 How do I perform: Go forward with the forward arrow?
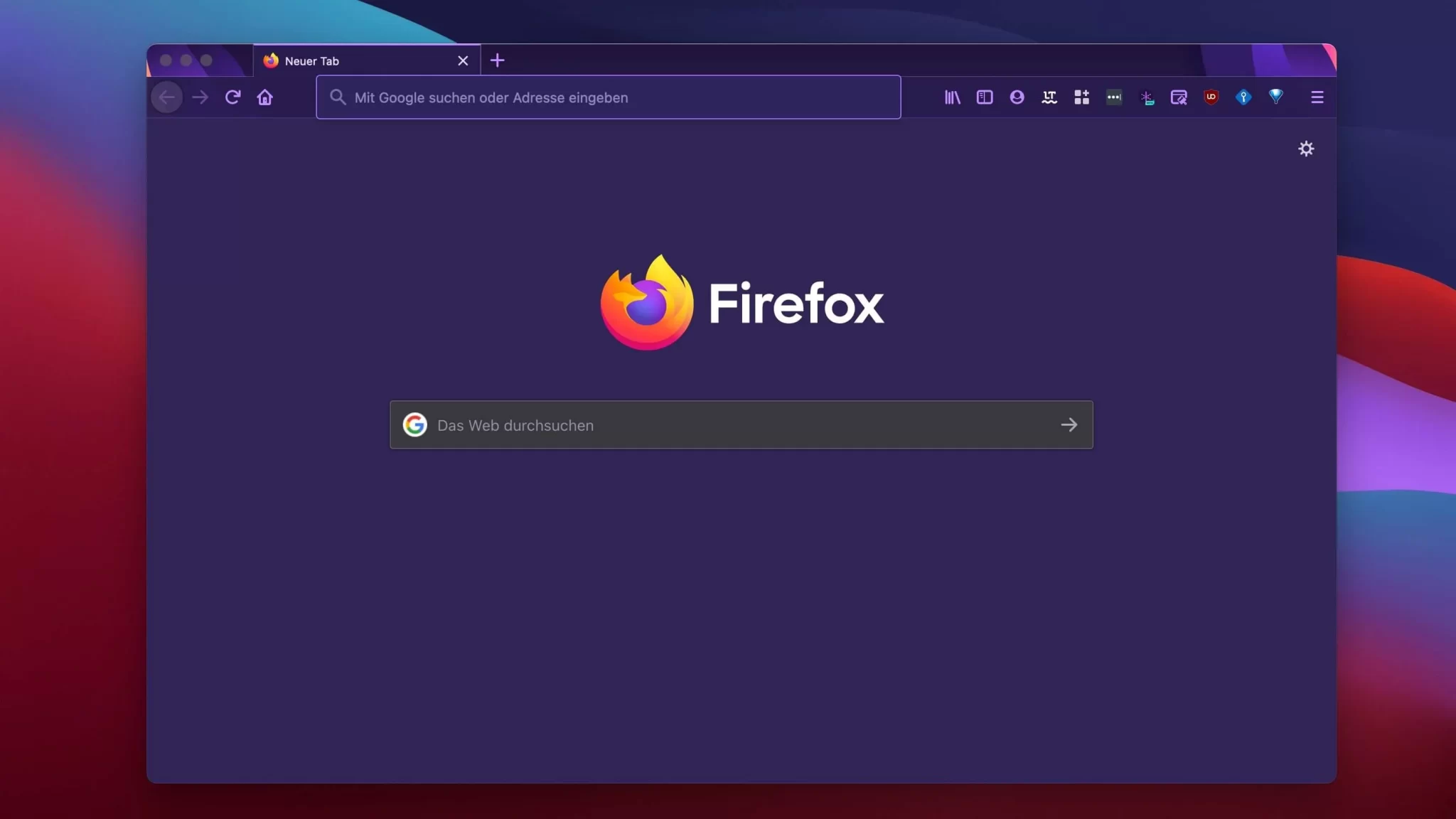200,97
